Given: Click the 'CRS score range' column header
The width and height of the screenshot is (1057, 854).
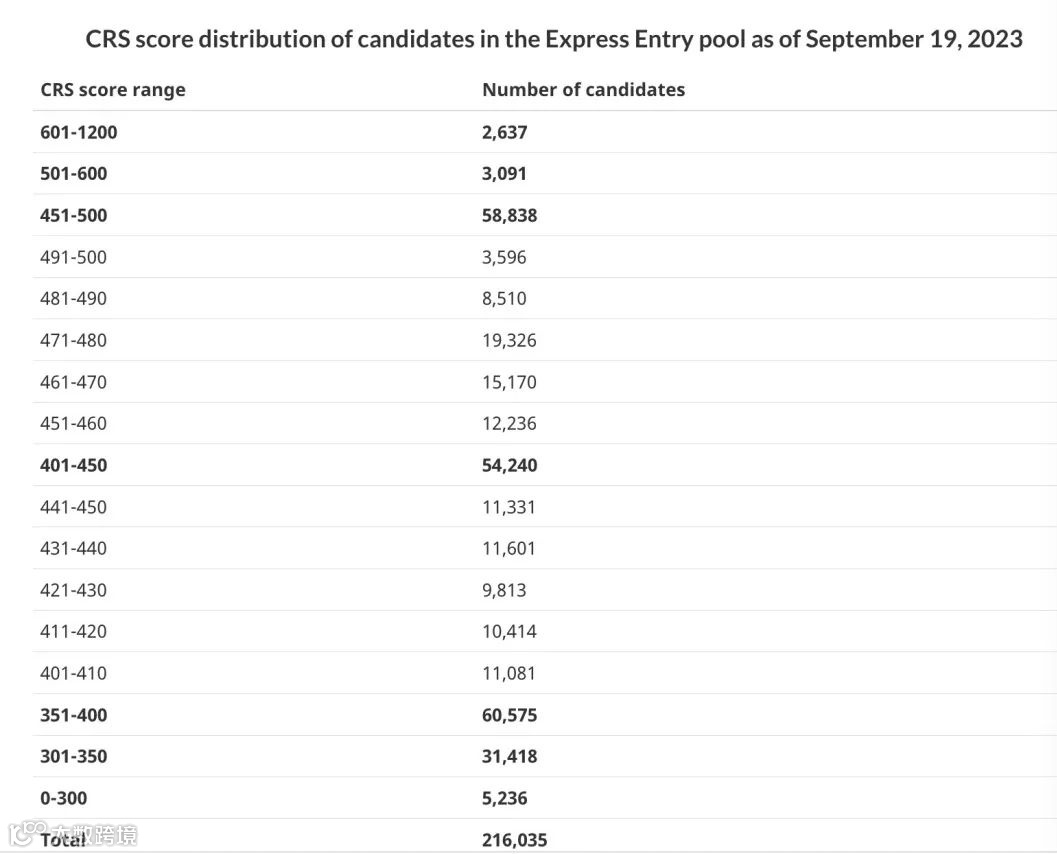Looking at the screenshot, I should coord(113,90).
